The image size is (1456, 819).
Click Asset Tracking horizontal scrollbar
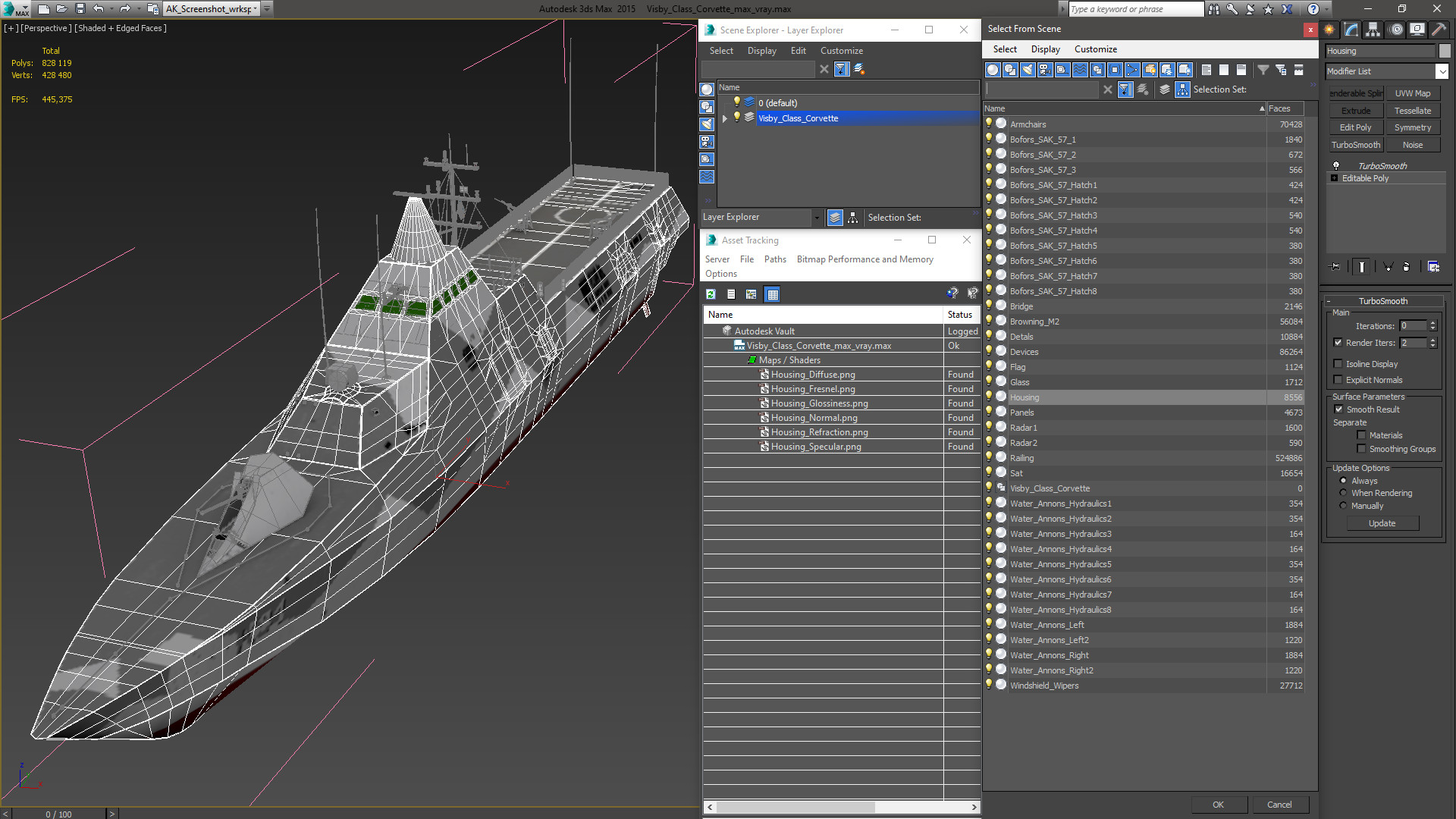[842, 808]
